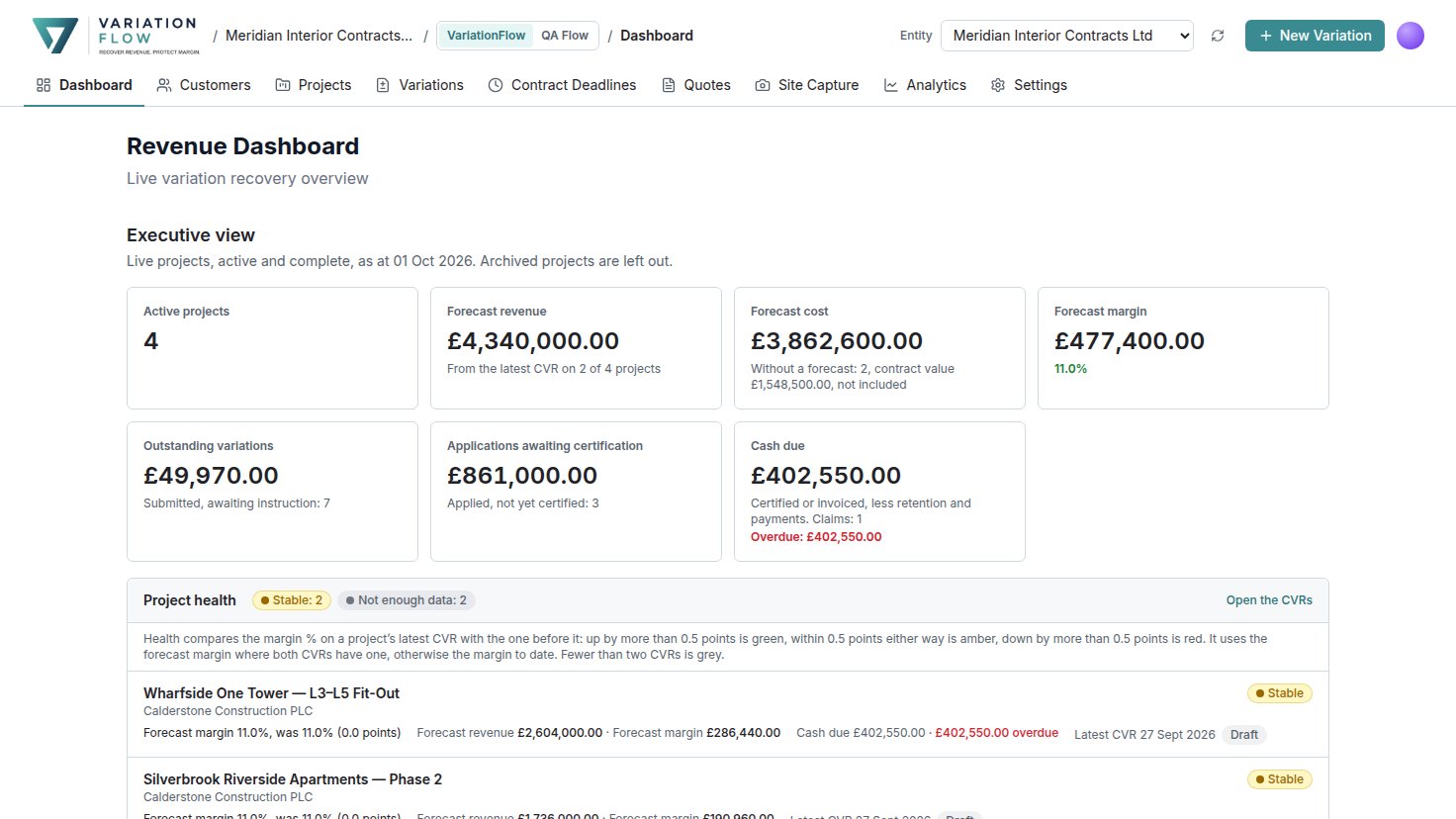This screenshot has height=819, width=1456.
Task: Click the Stable badge on Silverbrook row
Action: click(1280, 779)
